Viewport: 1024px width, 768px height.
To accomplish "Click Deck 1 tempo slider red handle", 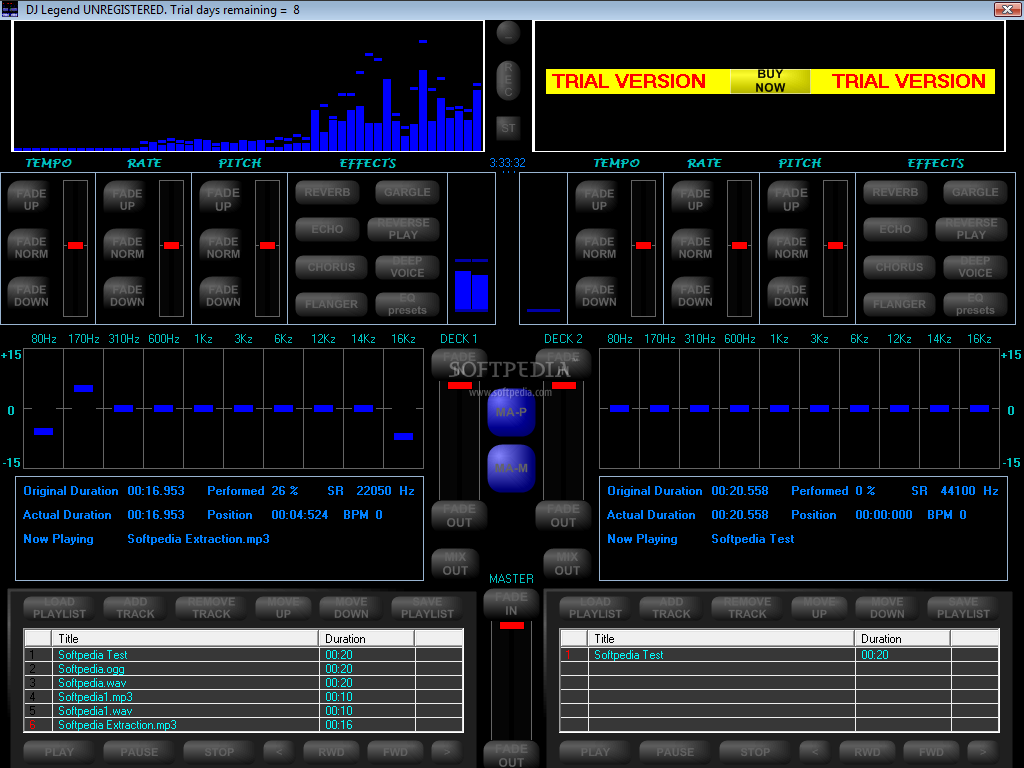I will pos(76,246).
